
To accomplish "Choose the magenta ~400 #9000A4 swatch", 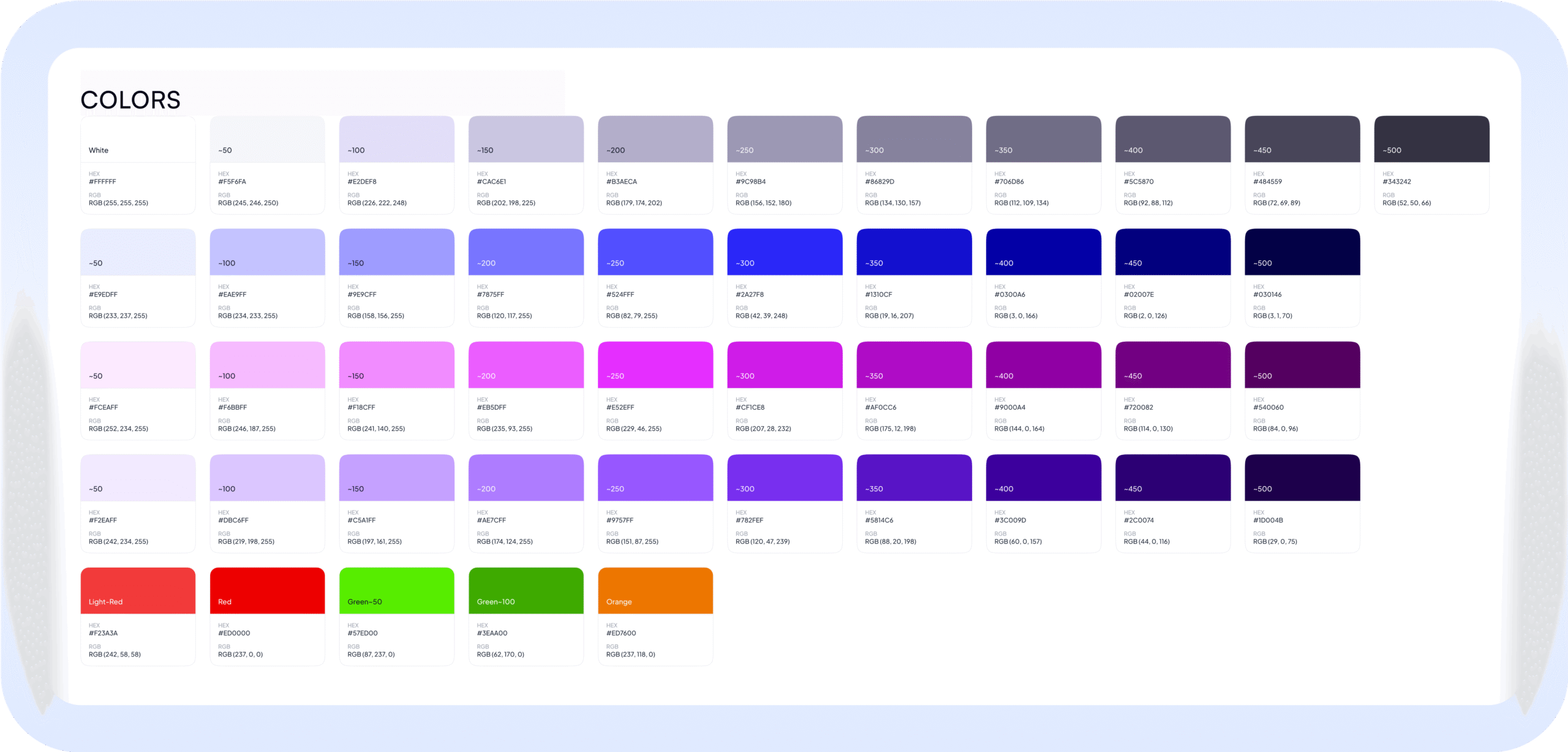I will point(1043,364).
